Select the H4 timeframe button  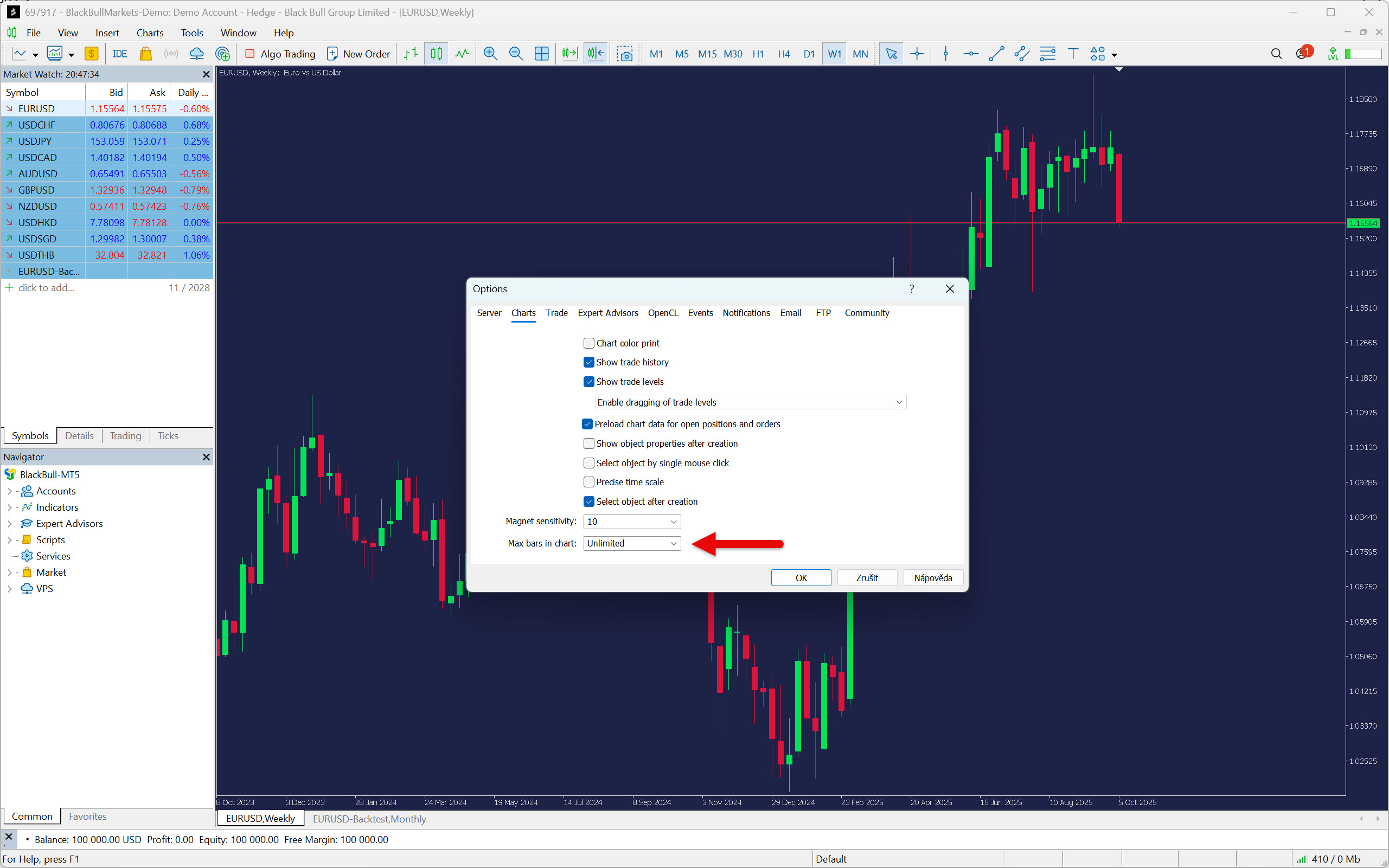[x=783, y=54]
